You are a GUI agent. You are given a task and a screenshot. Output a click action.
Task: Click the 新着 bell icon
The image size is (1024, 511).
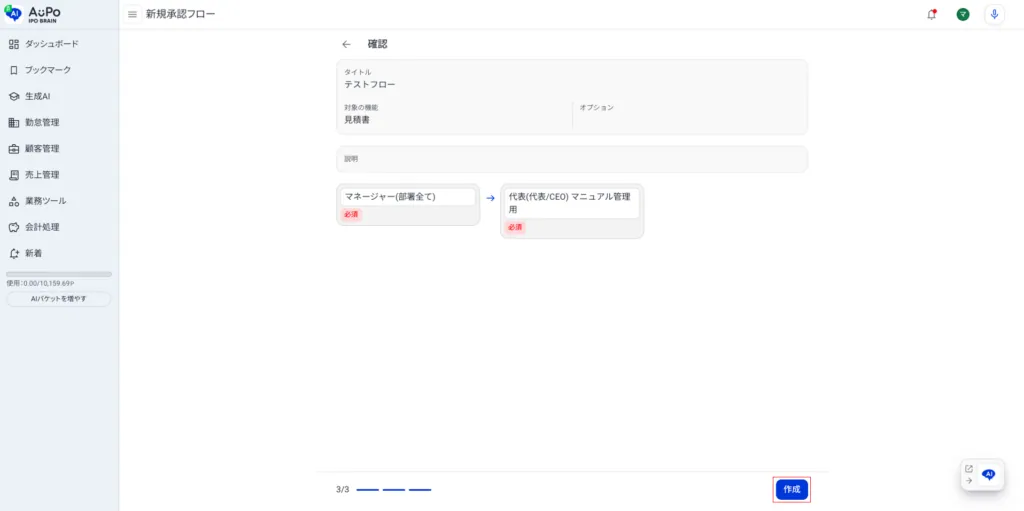pos(14,253)
